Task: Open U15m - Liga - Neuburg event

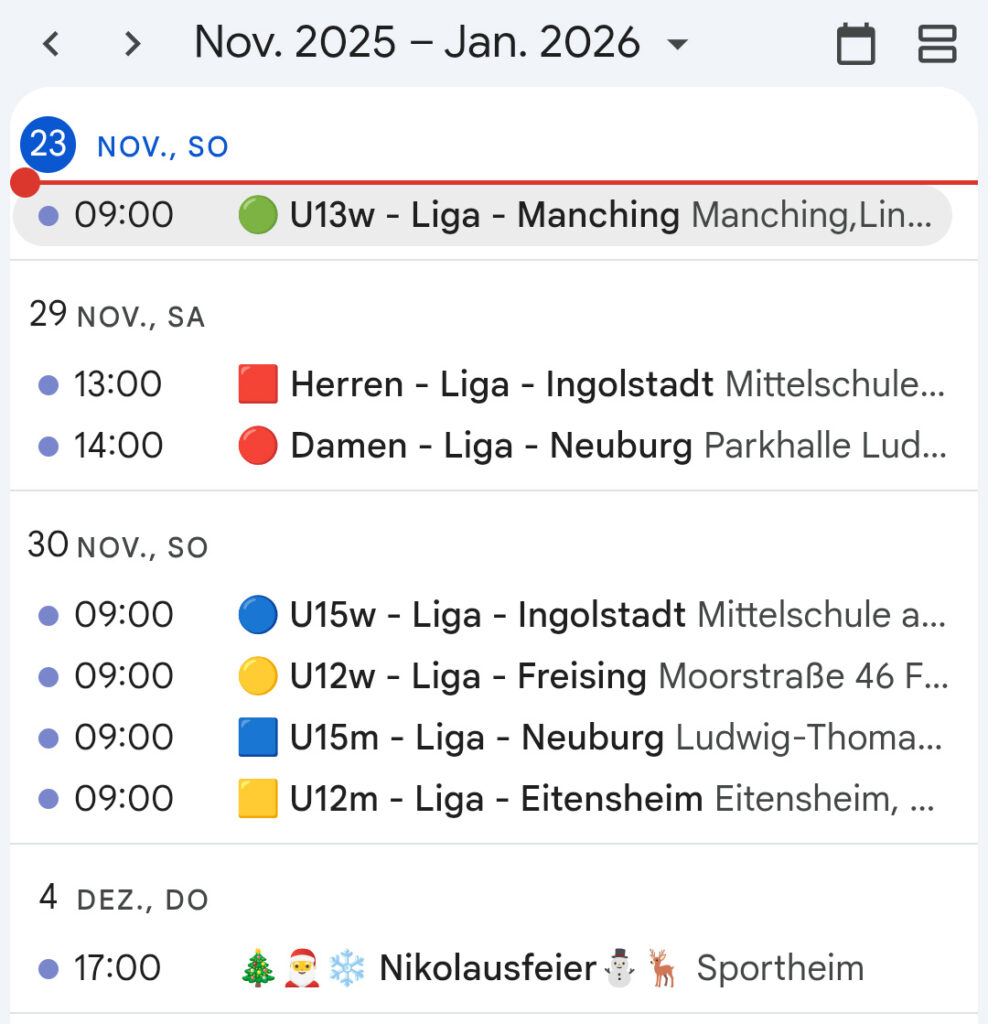Action: pyautogui.click(x=476, y=738)
